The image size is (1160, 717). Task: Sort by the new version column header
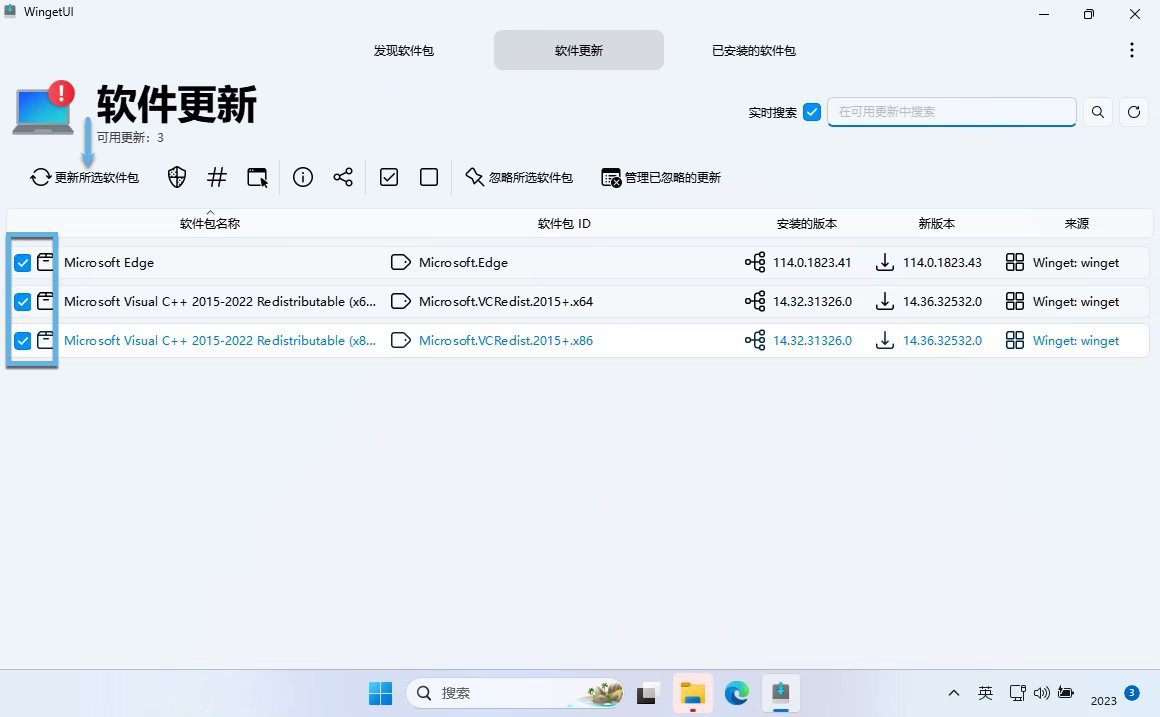(937, 223)
